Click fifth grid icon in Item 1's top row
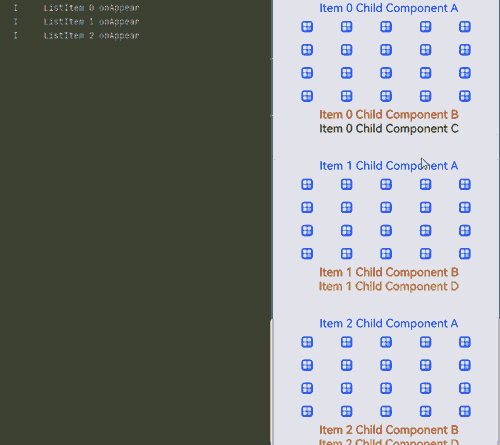Viewport: 500px width, 445px height. tap(465, 184)
